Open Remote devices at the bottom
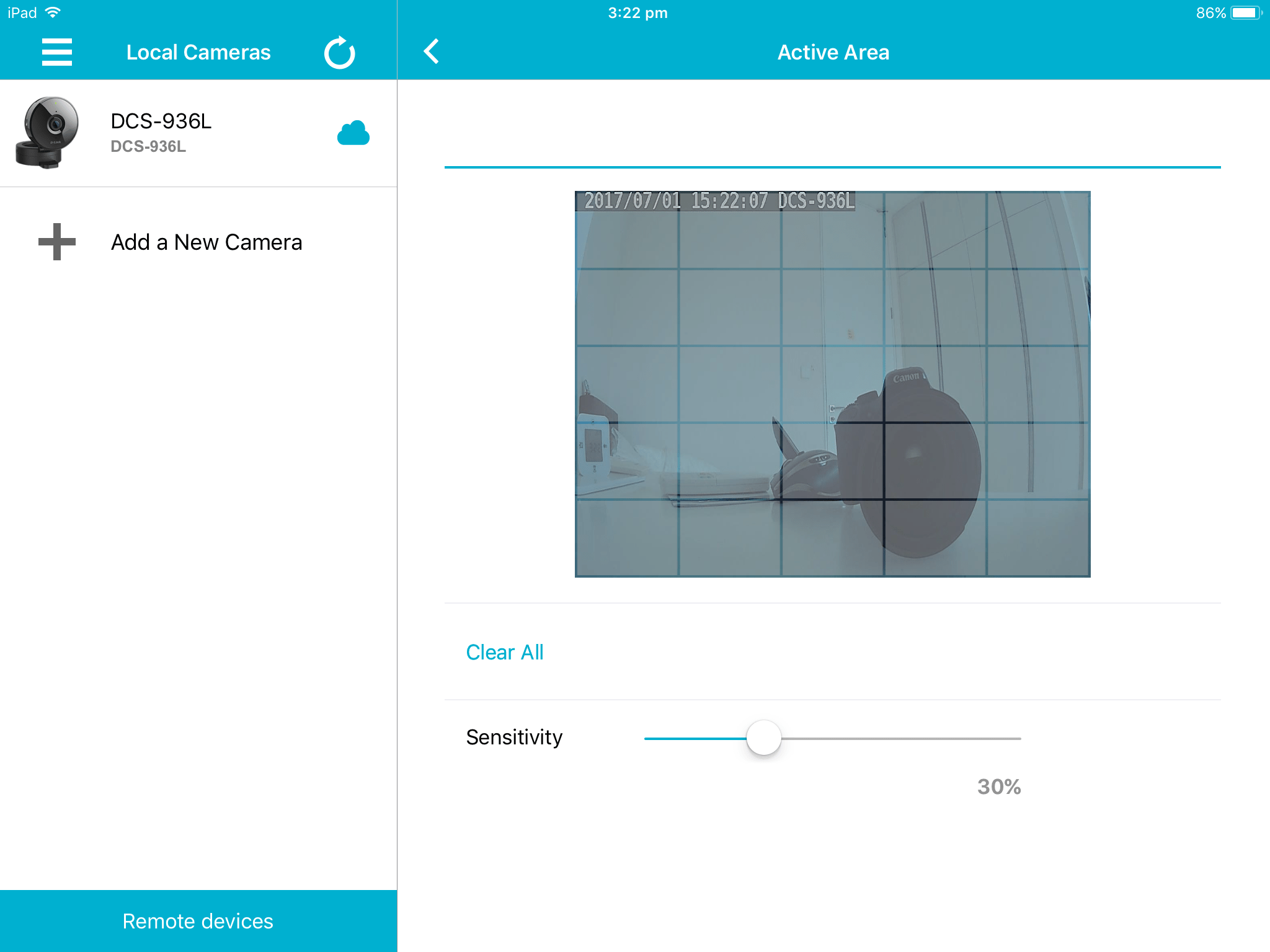The width and height of the screenshot is (1270, 952). click(x=198, y=921)
